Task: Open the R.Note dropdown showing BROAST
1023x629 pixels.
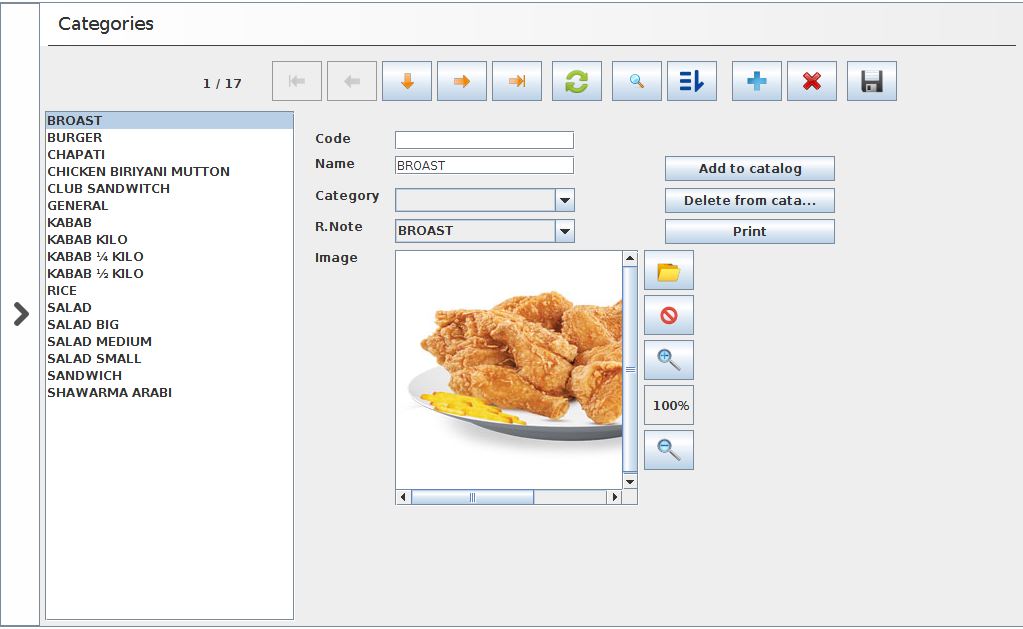Action: coord(565,231)
